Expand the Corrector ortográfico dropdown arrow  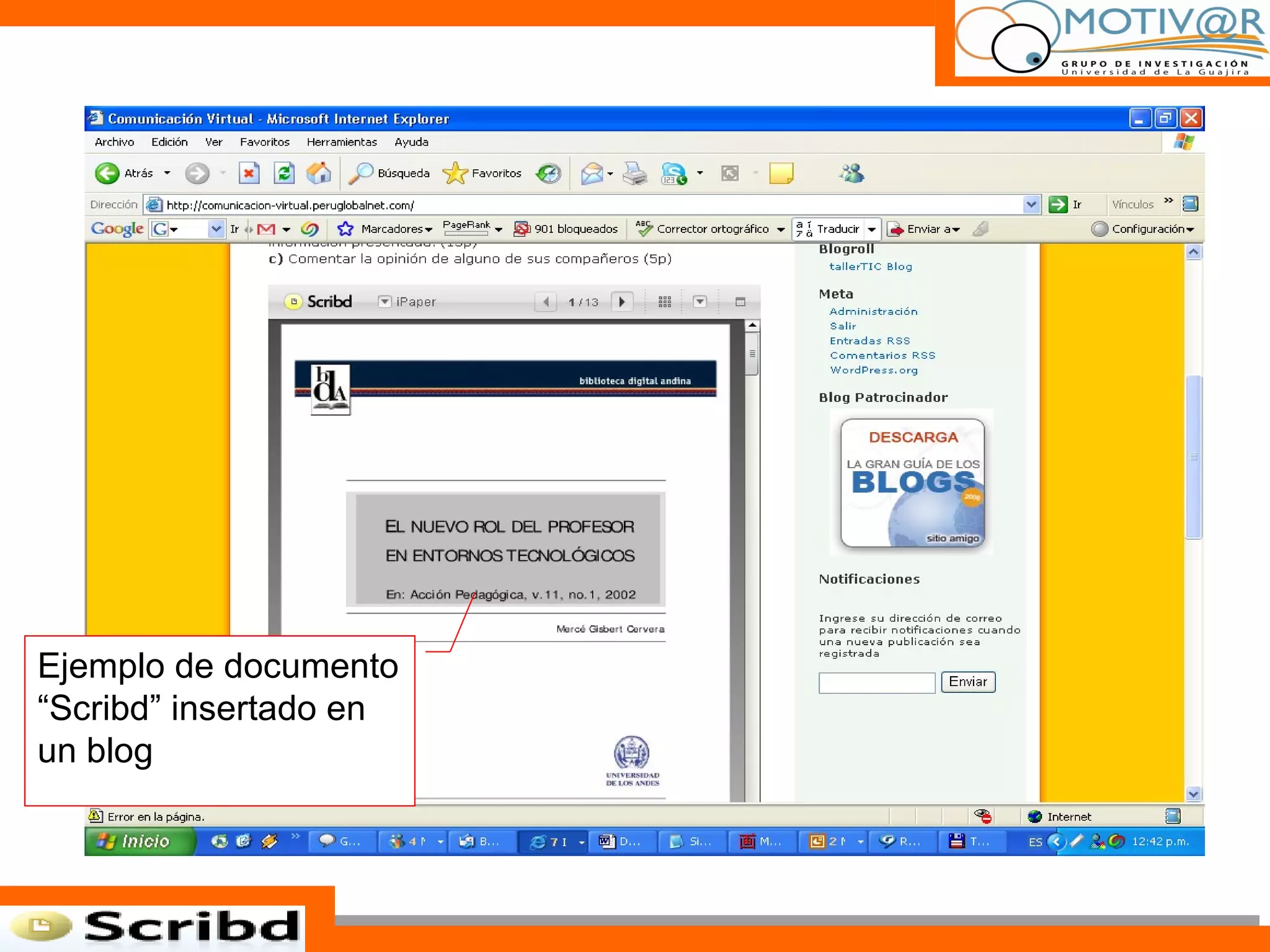pyautogui.click(x=781, y=229)
